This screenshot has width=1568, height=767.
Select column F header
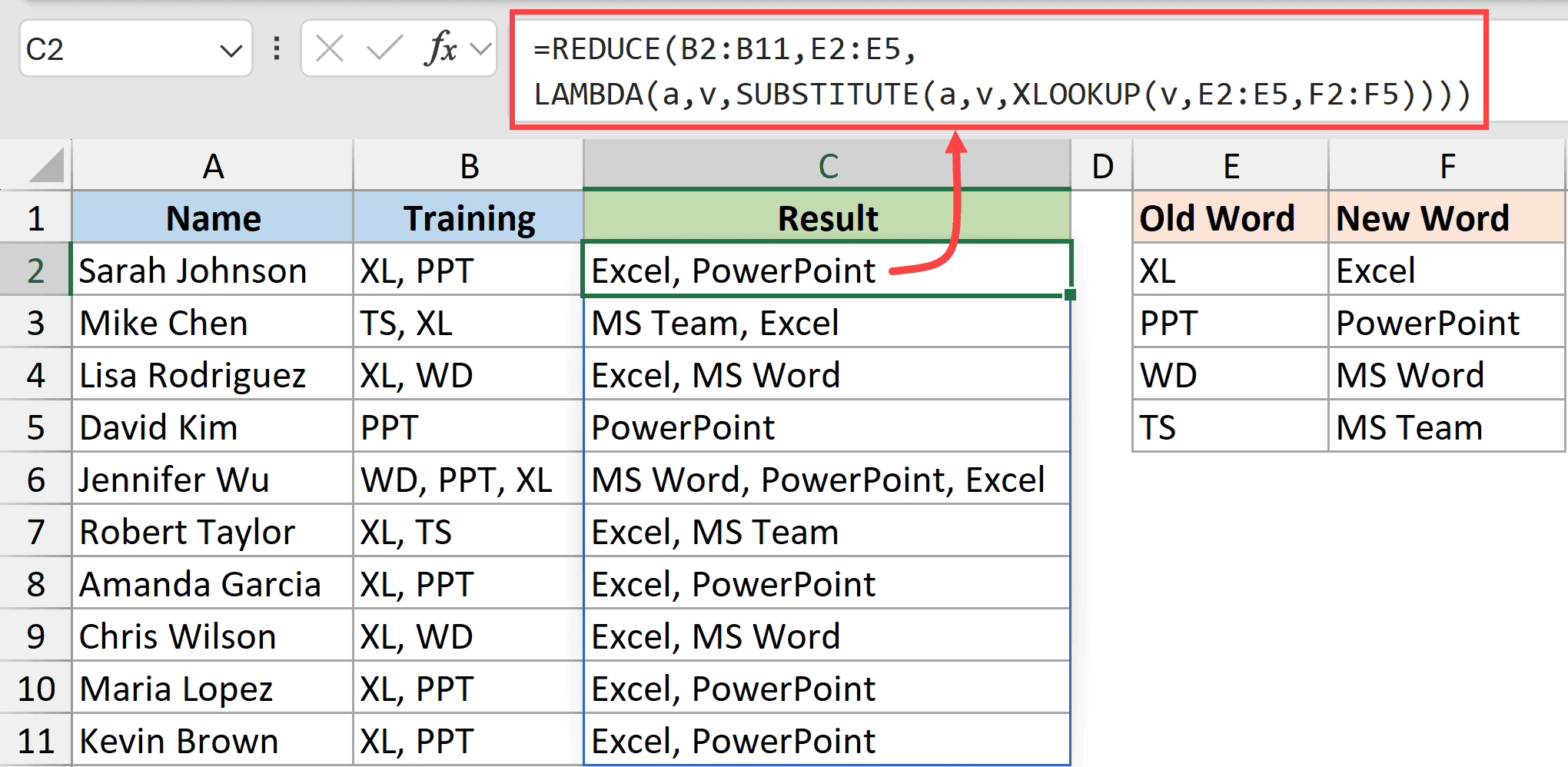(x=1447, y=165)
